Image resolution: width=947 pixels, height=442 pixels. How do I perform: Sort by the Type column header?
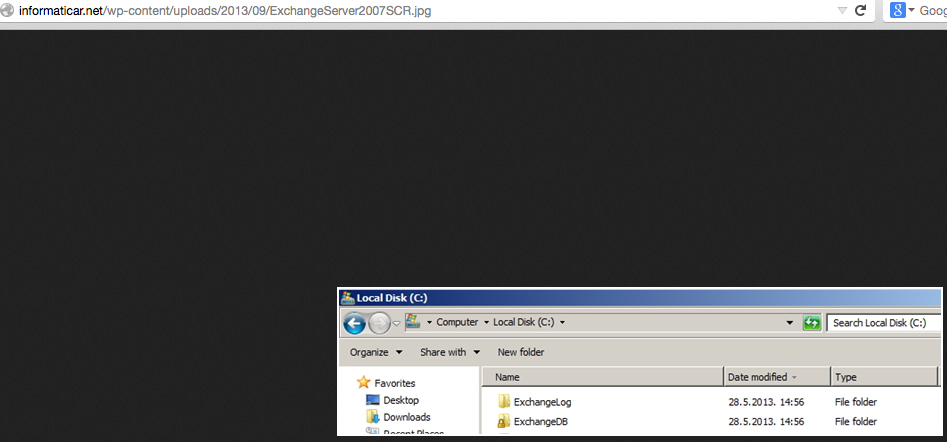click(885, 377)
